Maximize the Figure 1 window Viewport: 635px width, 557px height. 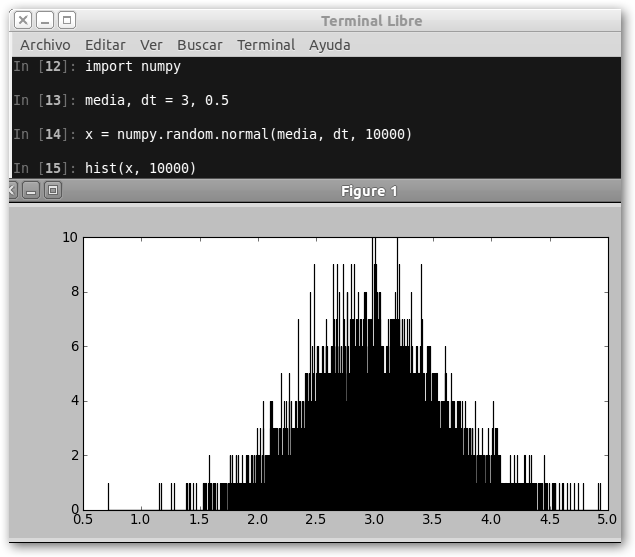click(53, 190)
